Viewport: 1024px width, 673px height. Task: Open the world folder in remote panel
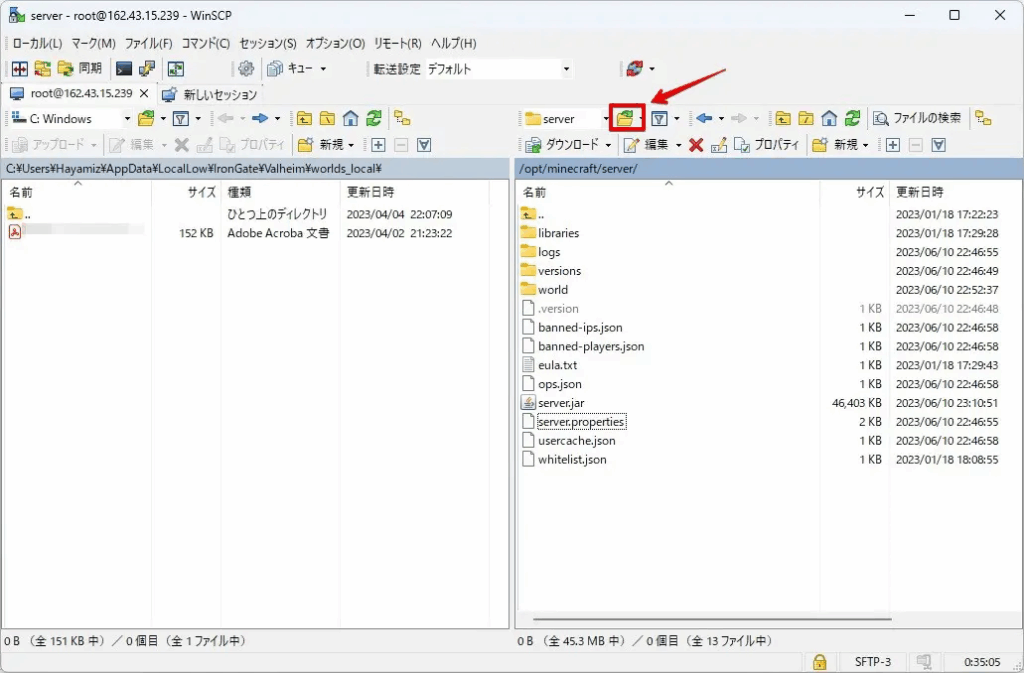(x=553, y=290)
